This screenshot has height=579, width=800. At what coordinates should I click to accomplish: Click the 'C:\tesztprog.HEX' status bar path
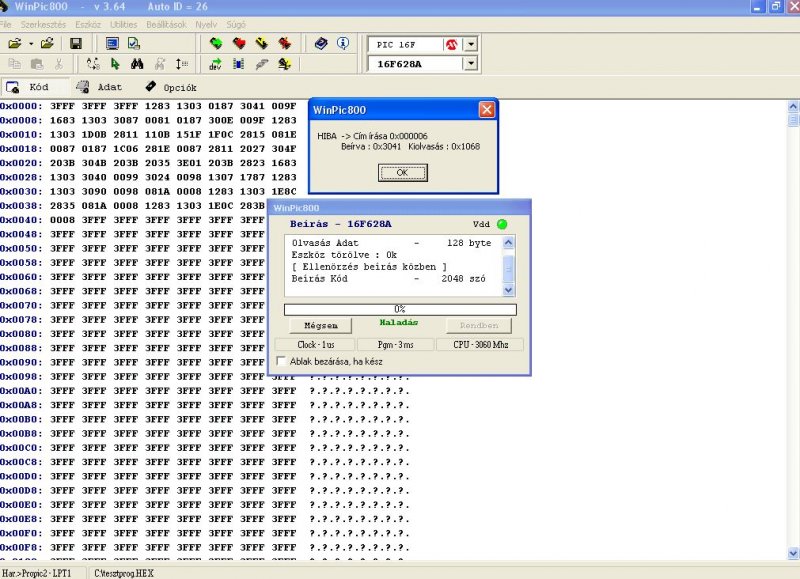(x=123, y=573)
